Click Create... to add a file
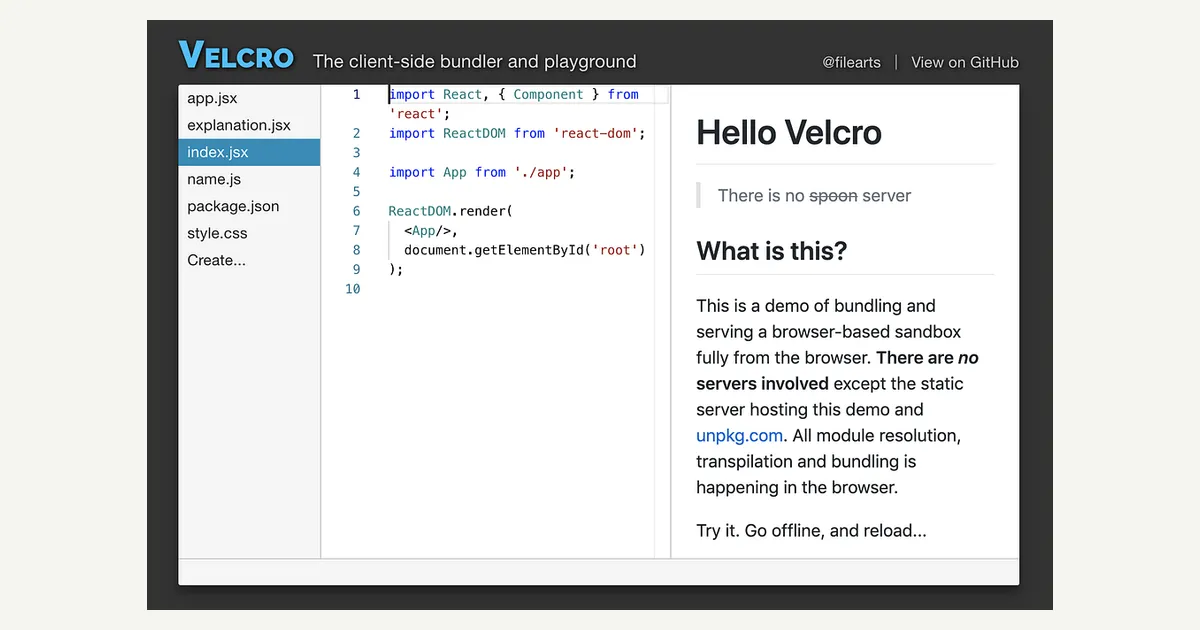This screenshot has height=630, width=1200. click(249, 260)
